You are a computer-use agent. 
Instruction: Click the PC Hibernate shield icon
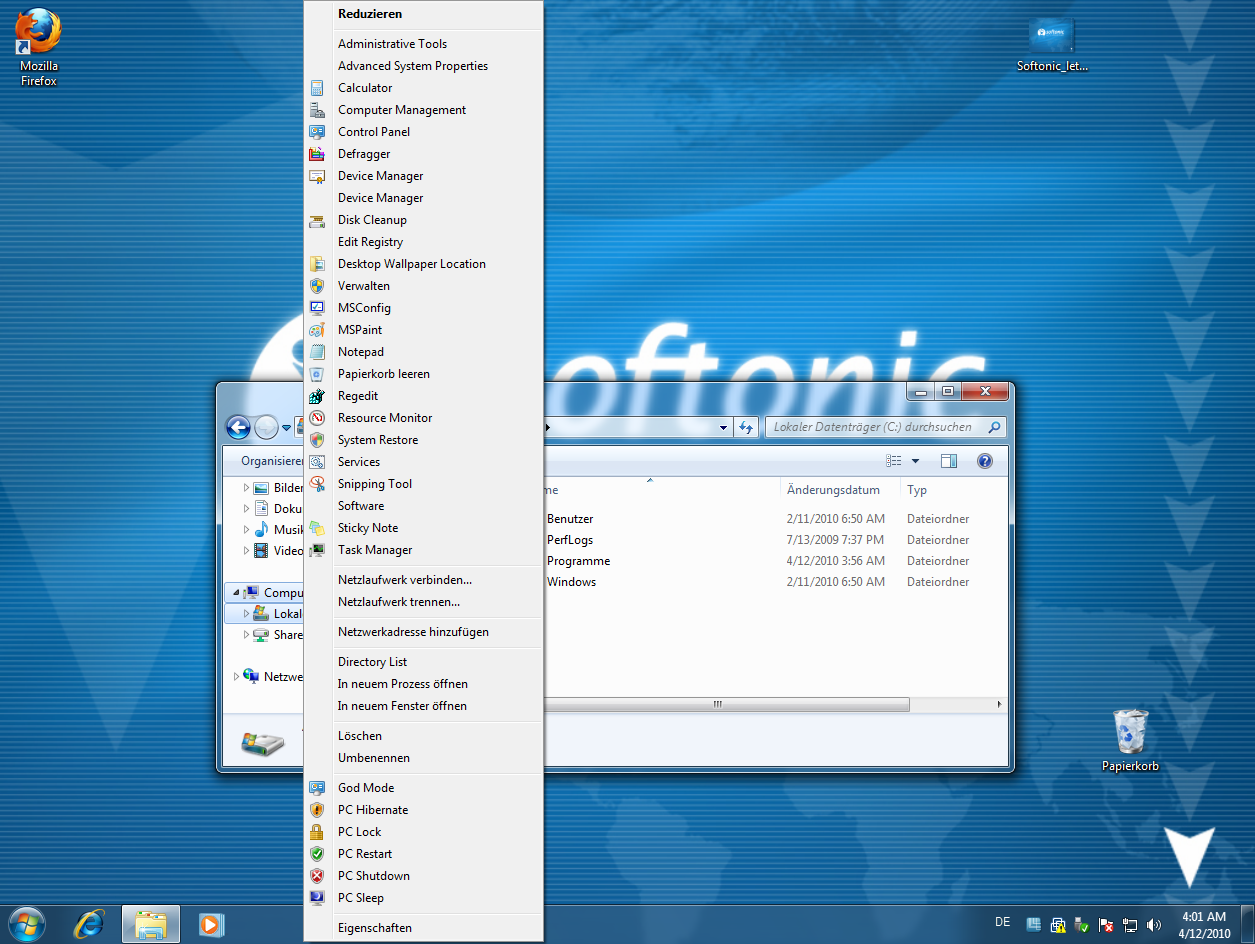click(317, 810)
